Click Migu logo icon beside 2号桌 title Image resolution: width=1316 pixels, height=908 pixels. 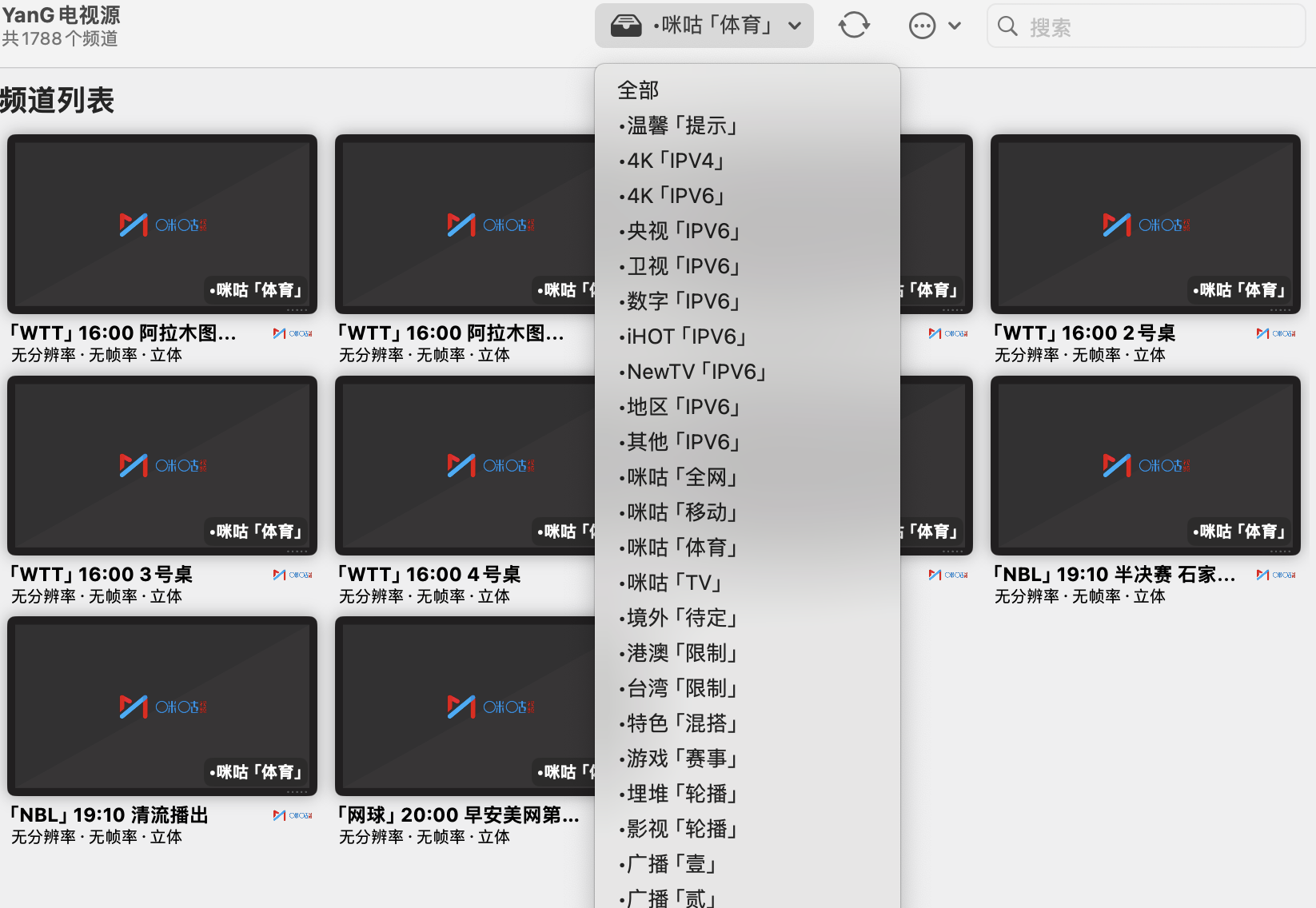(x=1276, y=333)
